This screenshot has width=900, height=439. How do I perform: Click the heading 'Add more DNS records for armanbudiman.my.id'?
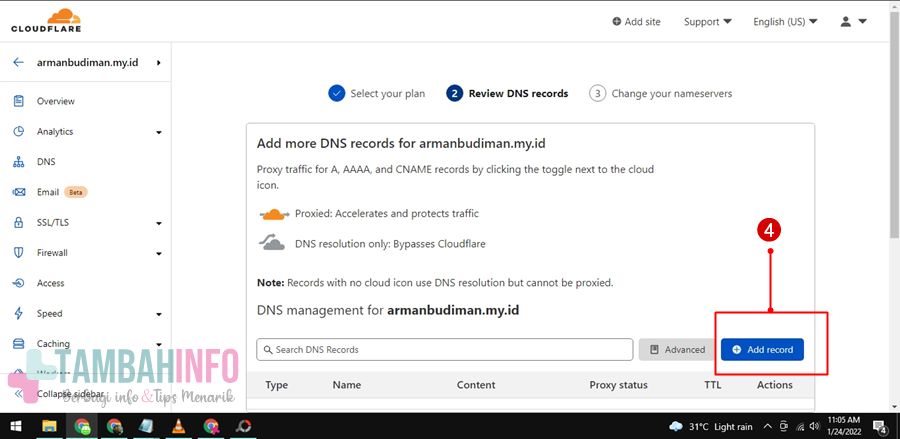click(401, 143)
